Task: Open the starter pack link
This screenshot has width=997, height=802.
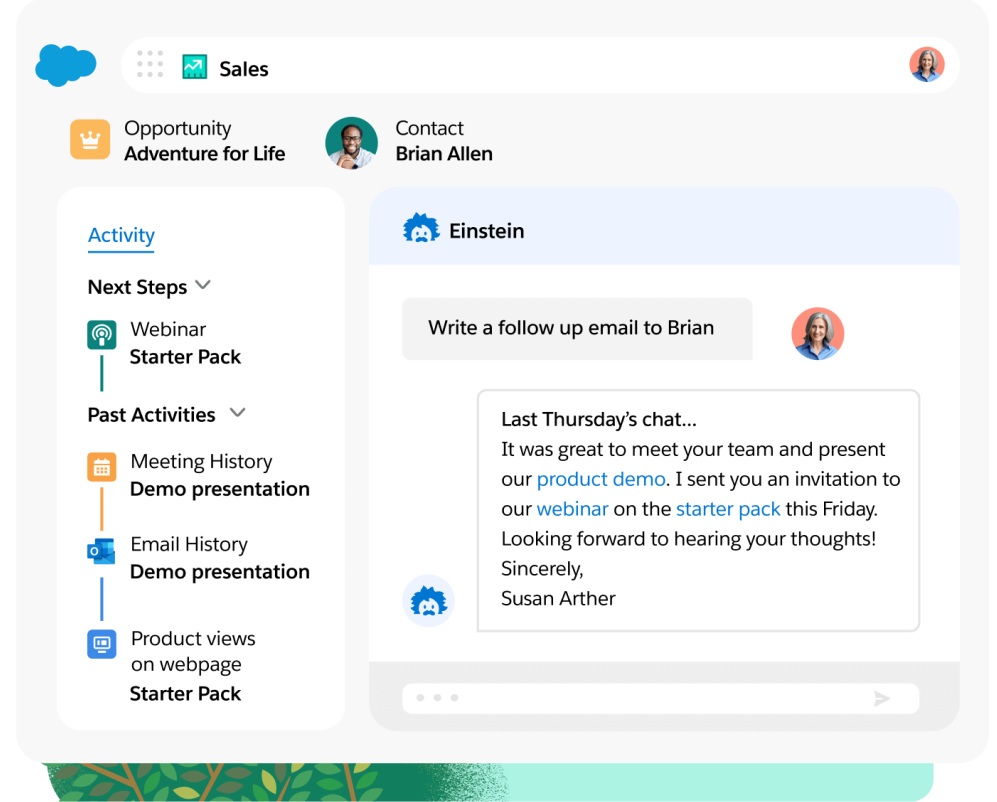Action: tap(728, 509)
